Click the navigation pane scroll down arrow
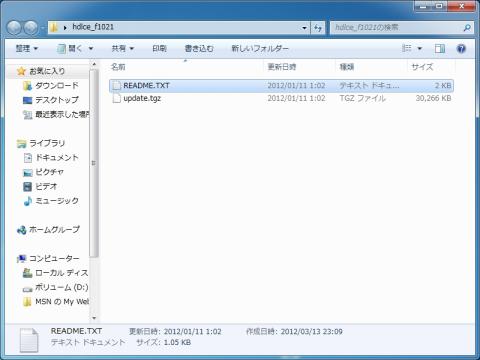 pos(94,318)
